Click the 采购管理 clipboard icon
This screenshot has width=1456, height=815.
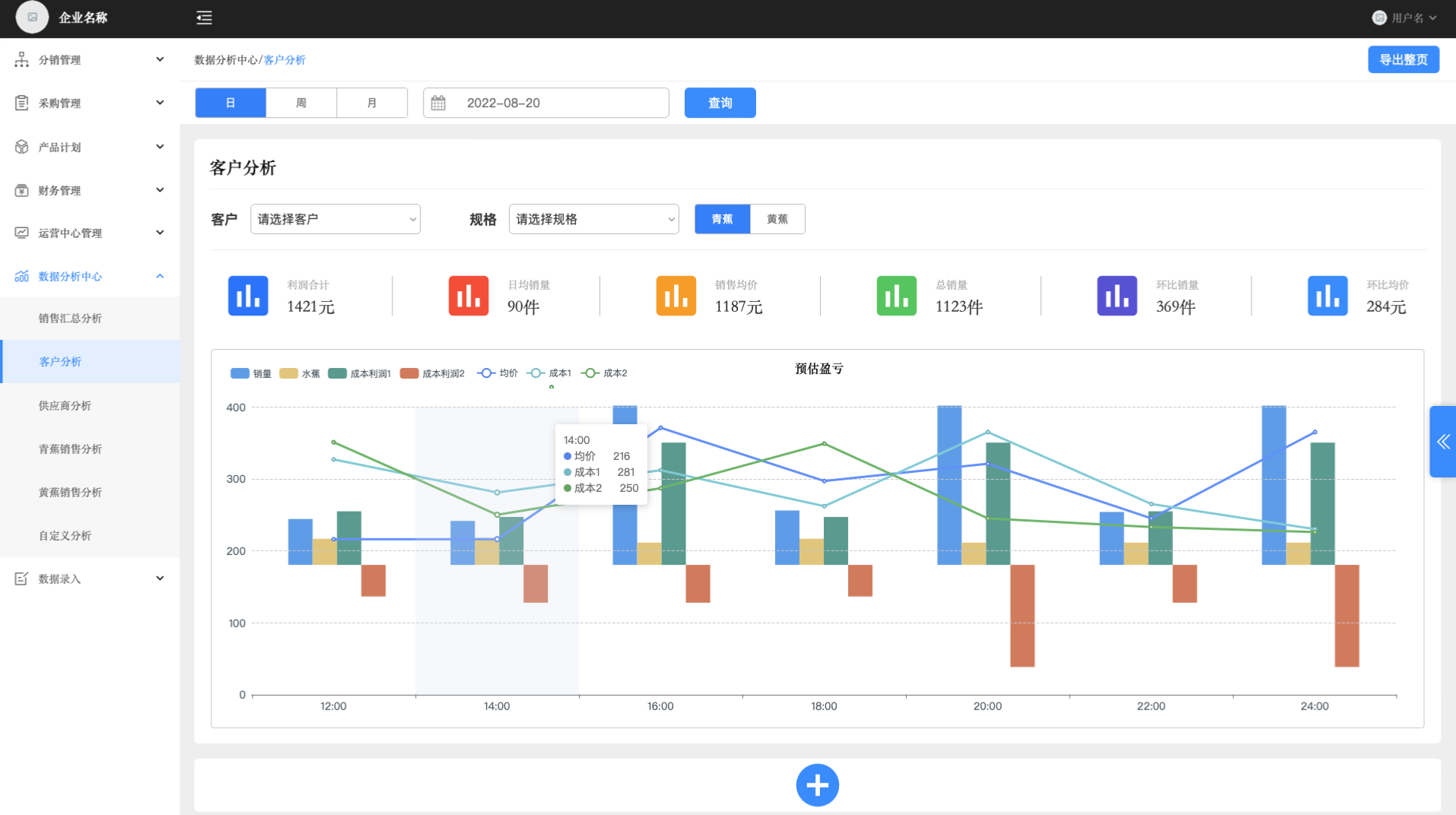tap(21, 103)
